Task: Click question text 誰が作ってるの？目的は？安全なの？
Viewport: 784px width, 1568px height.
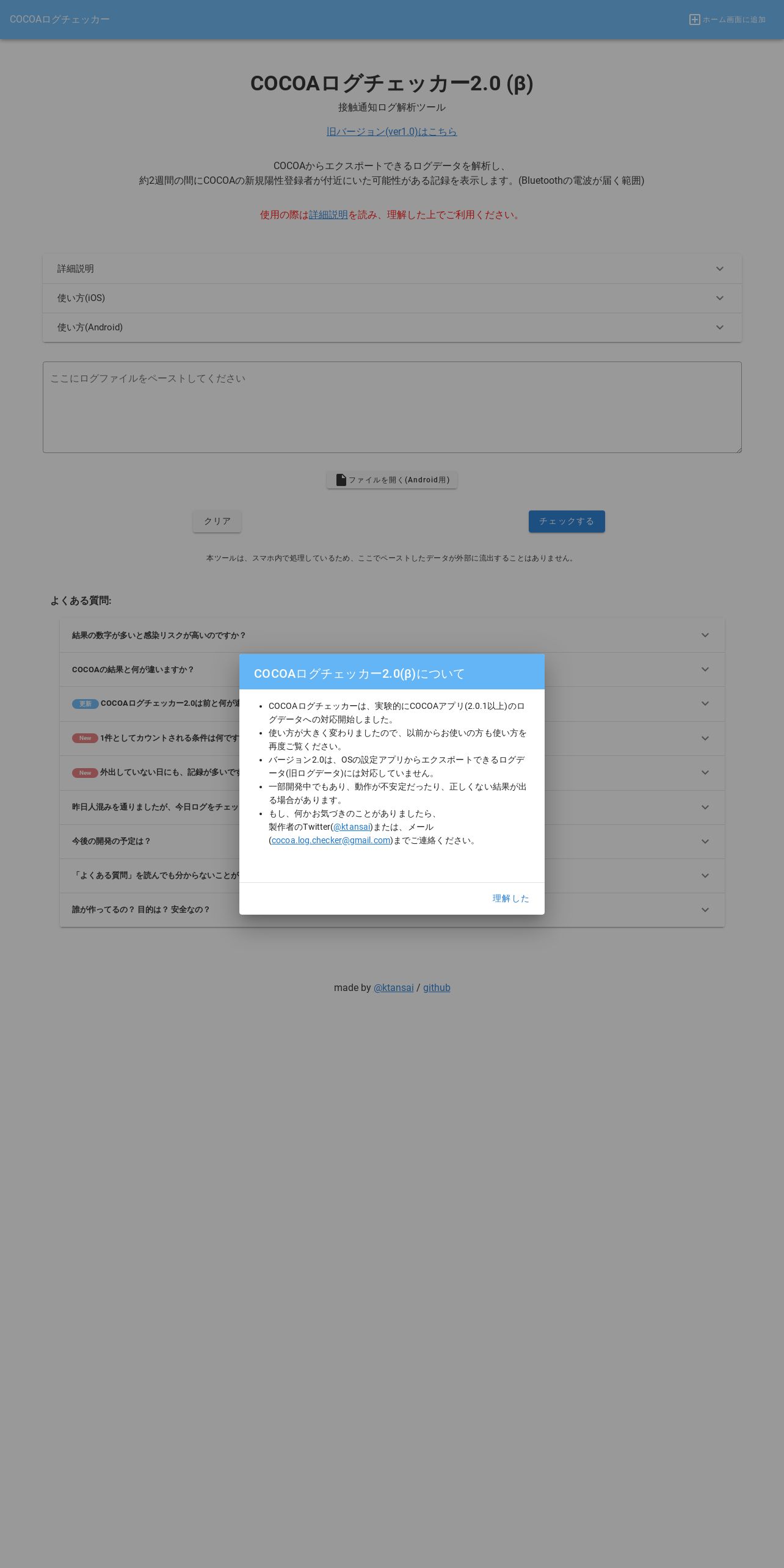Action: click(141, 910)
